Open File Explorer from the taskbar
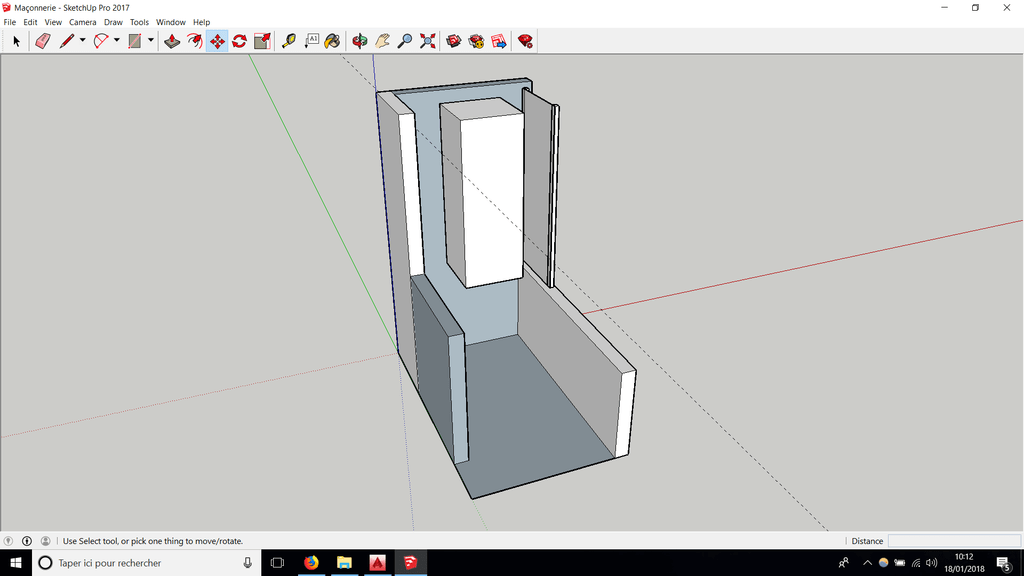 (x=344, y=563)
